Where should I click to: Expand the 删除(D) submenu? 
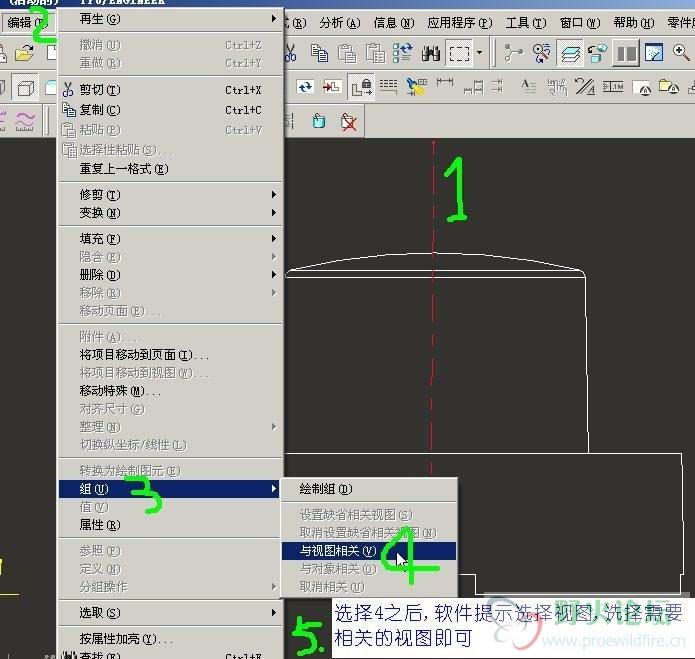170,275
